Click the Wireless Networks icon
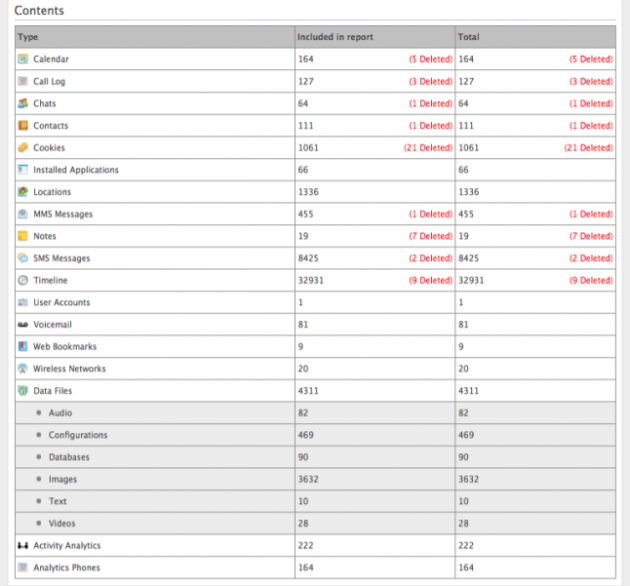630x586 pixels. pyautogui.click(x=23, y=369)
